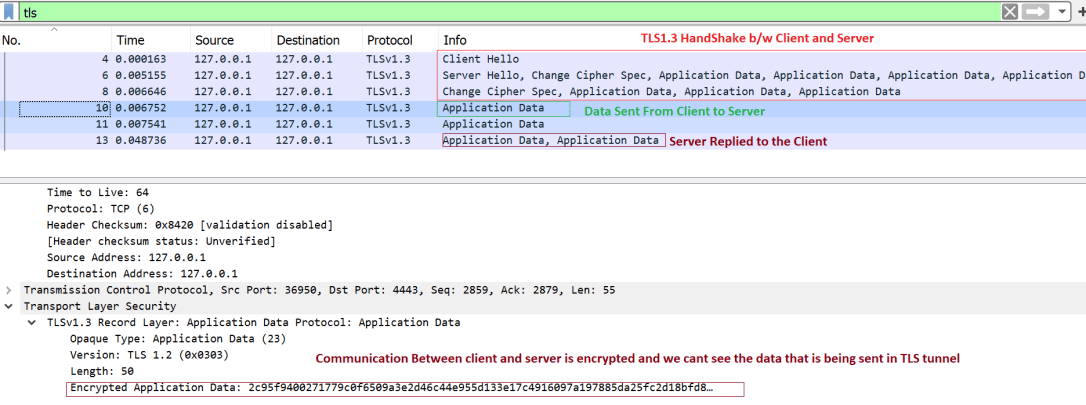This screenshot has width=1086, height=405.
Task: Click the Info column header
Action: point(455,40)
